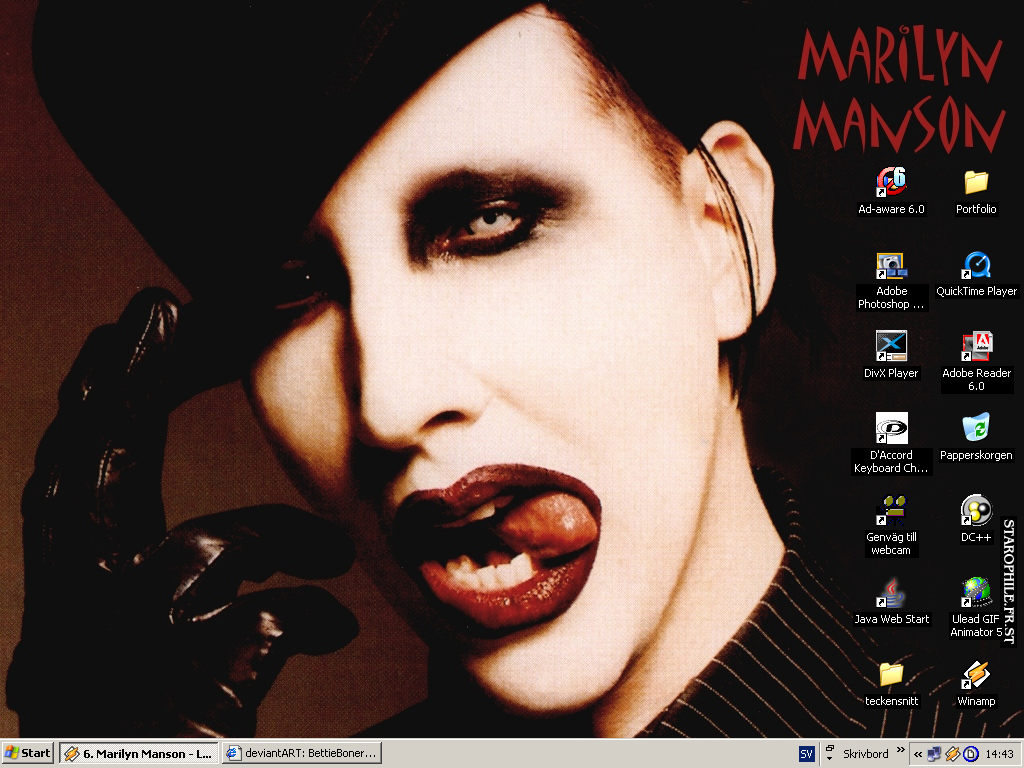Click the Java Web Start icon
Screen dimensions: 1024x768
(891, 592)
